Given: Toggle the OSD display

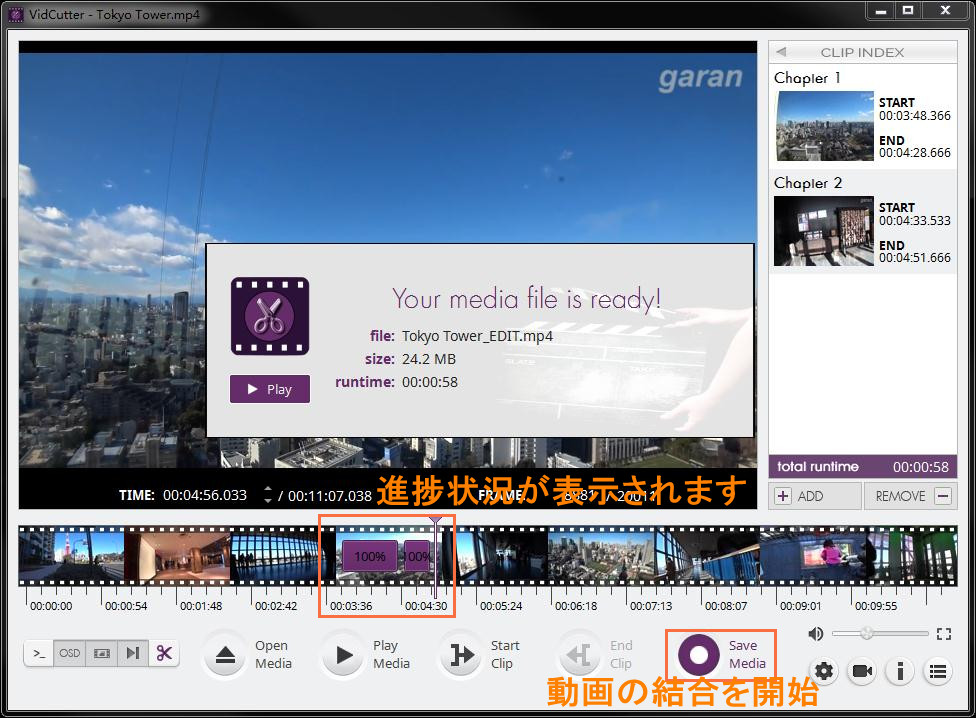Looking at the screenshot, I should pos(69,652).
